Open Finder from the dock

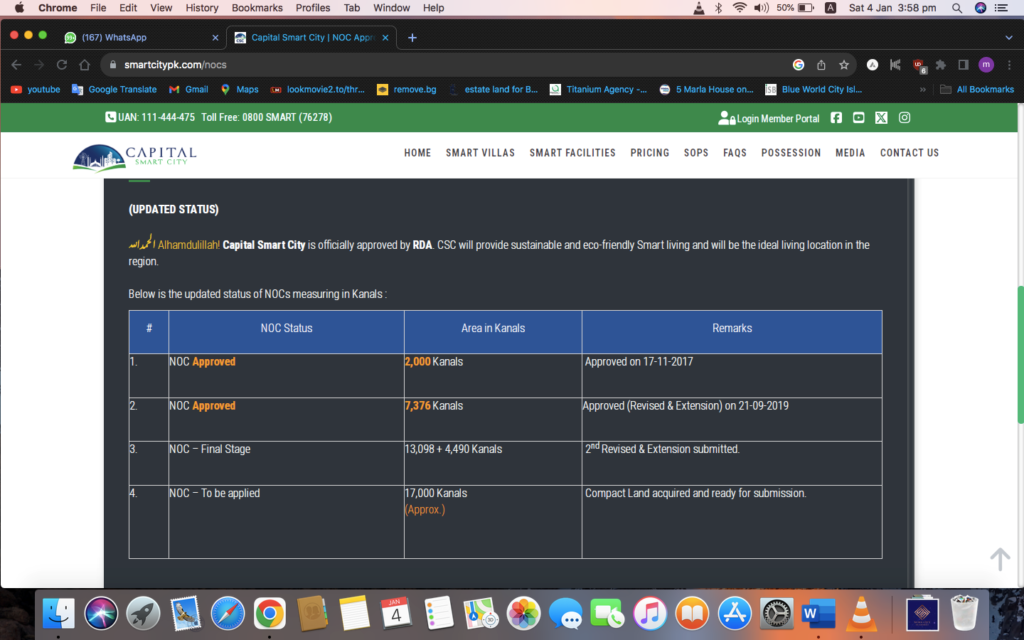58,614
